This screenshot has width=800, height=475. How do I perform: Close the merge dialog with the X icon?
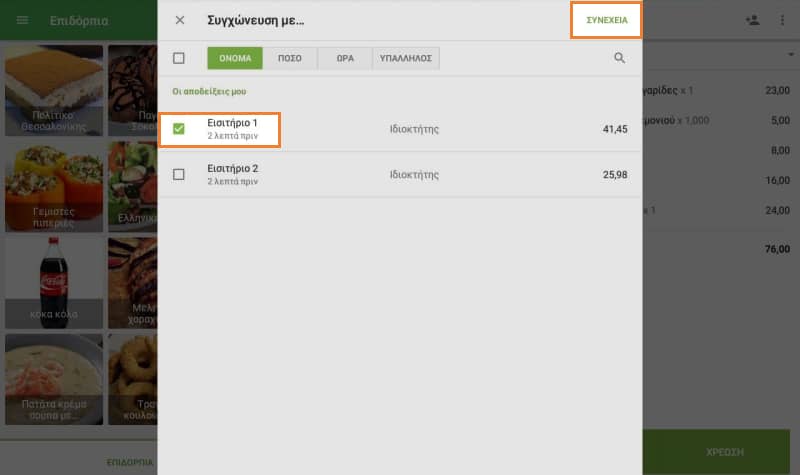[180, 20]
